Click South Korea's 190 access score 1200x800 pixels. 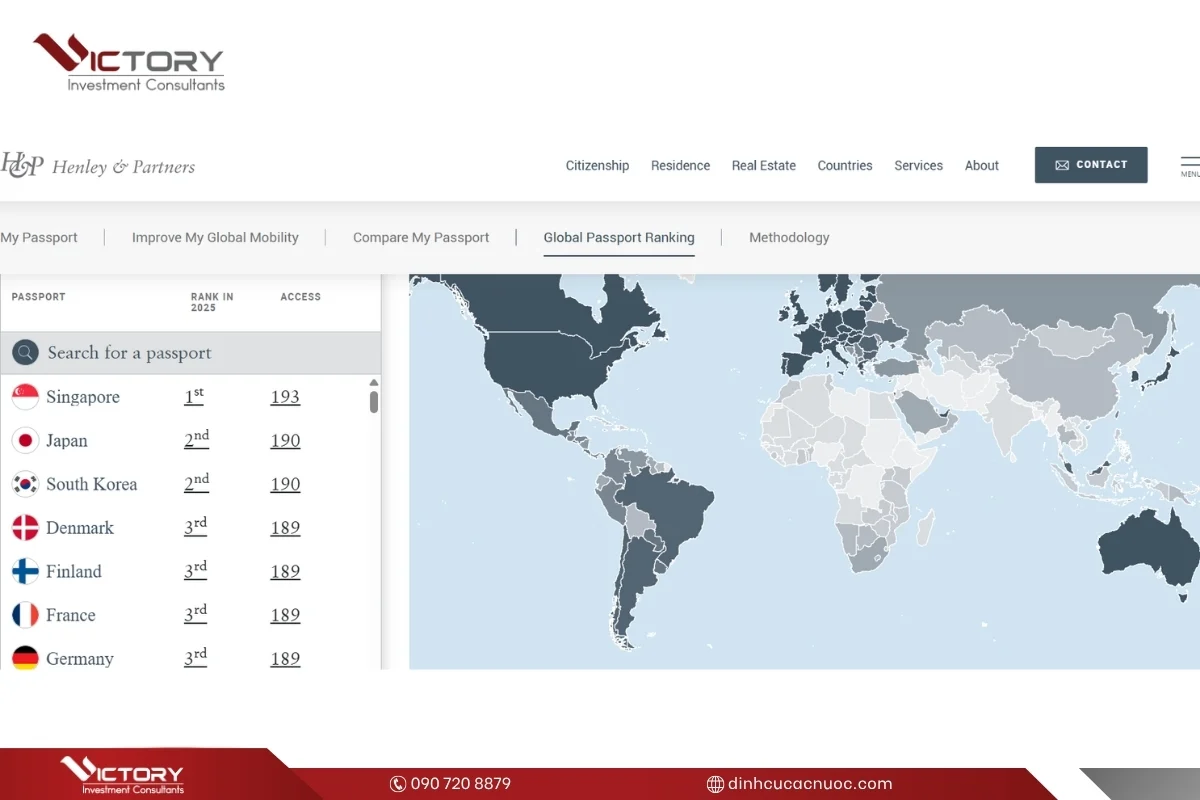tap(285, 484)
